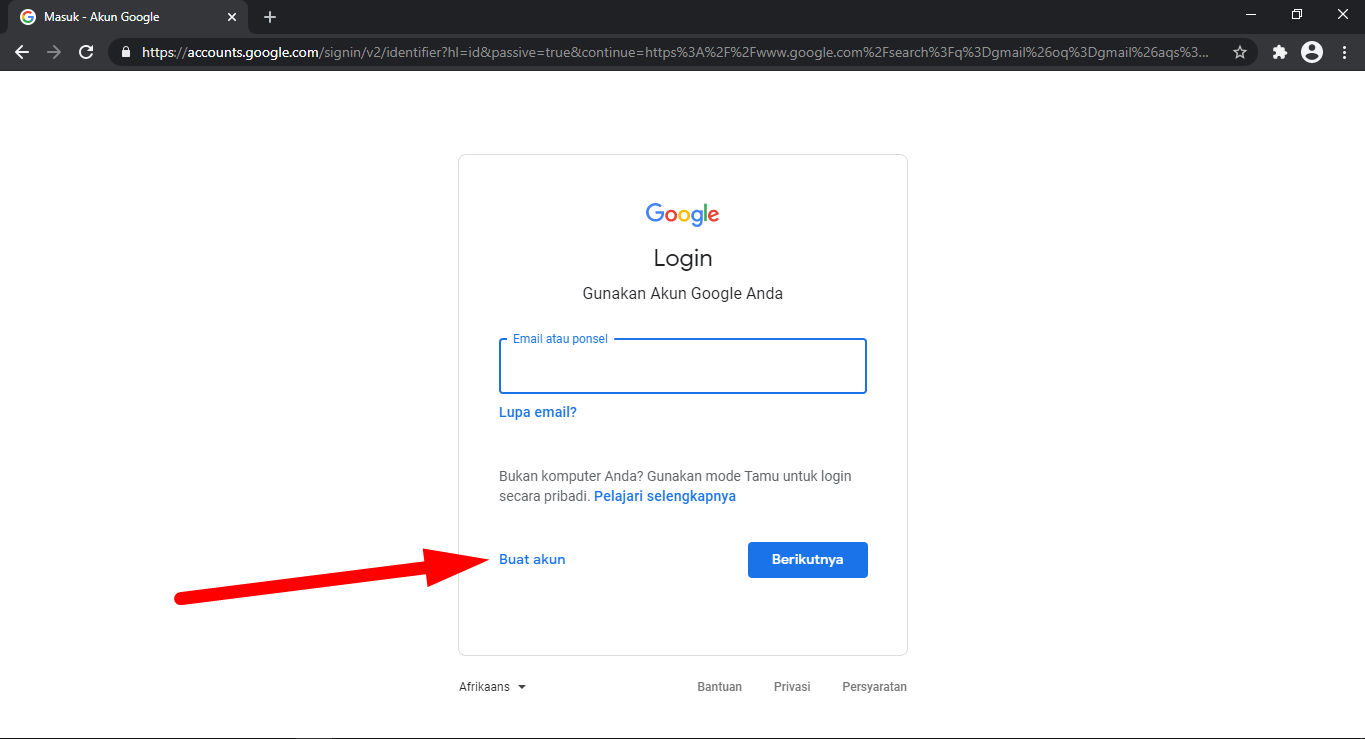
Task: Click the back navigation arrow
Action: pos(22,52)
